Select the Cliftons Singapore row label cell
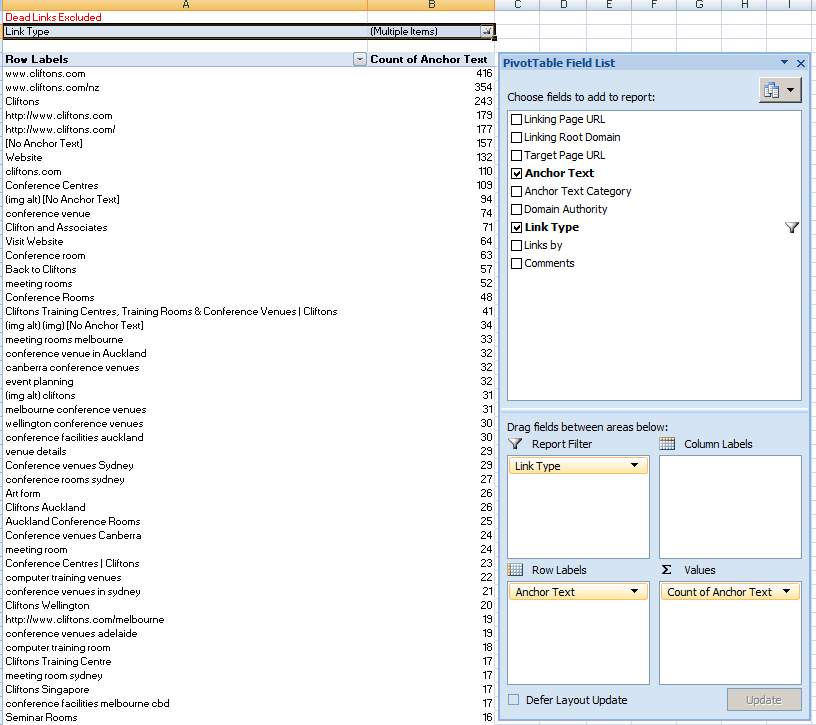816x725 pixels. [x=47, y=690]
